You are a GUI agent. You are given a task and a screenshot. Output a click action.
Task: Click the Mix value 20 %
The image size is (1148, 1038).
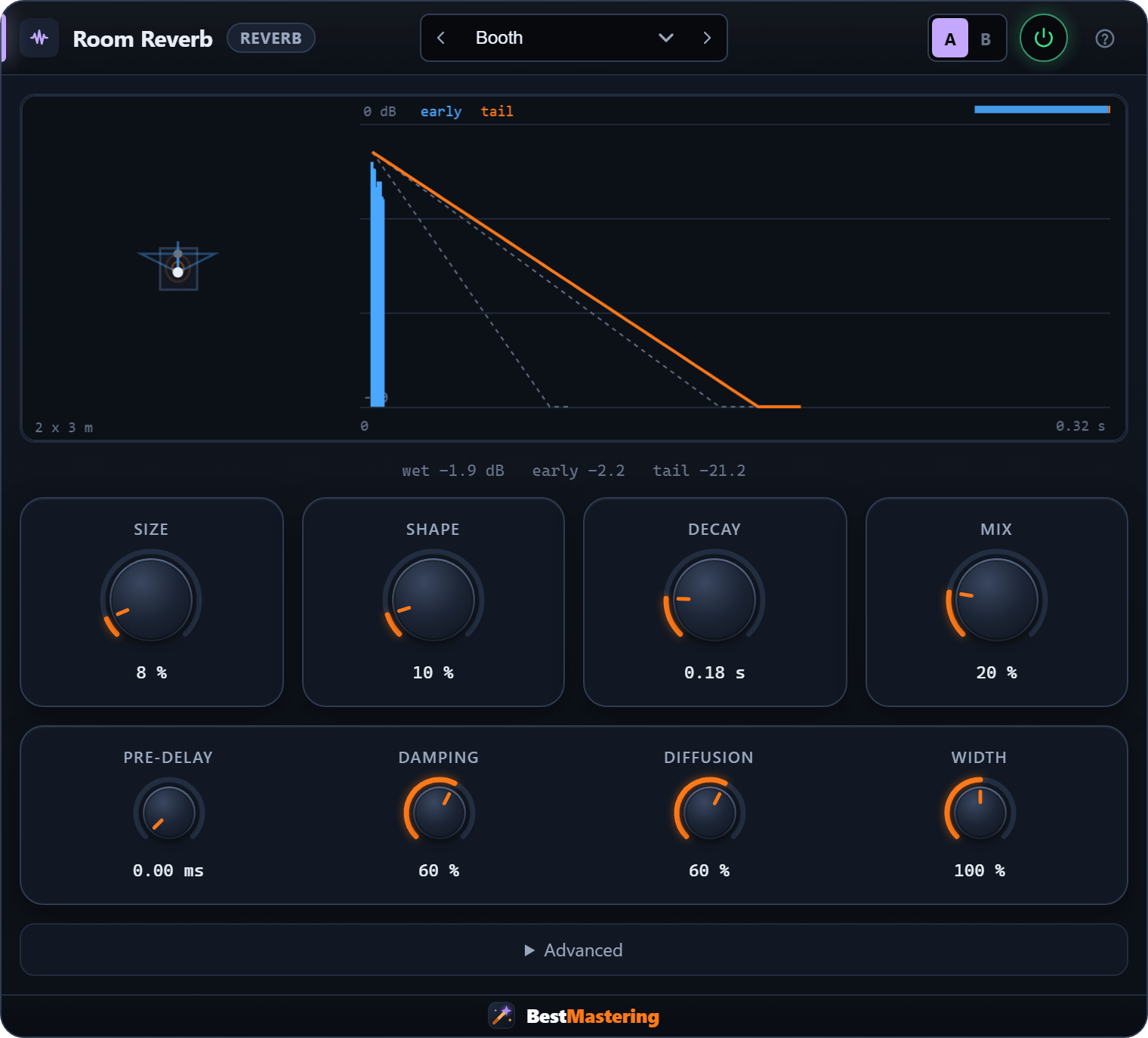996,672
